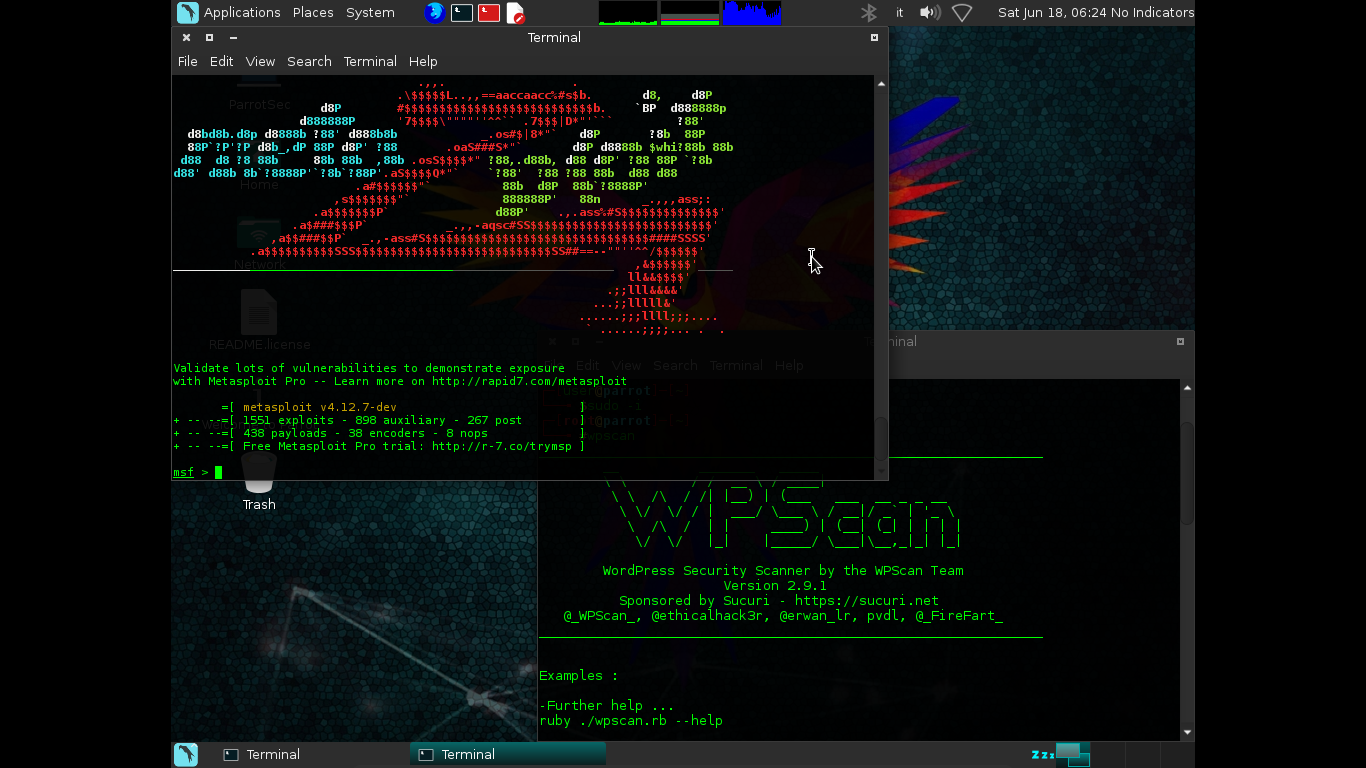Open the File menu in Terminal
Viewport: 1366px width, 768px height.
[187, 61]
